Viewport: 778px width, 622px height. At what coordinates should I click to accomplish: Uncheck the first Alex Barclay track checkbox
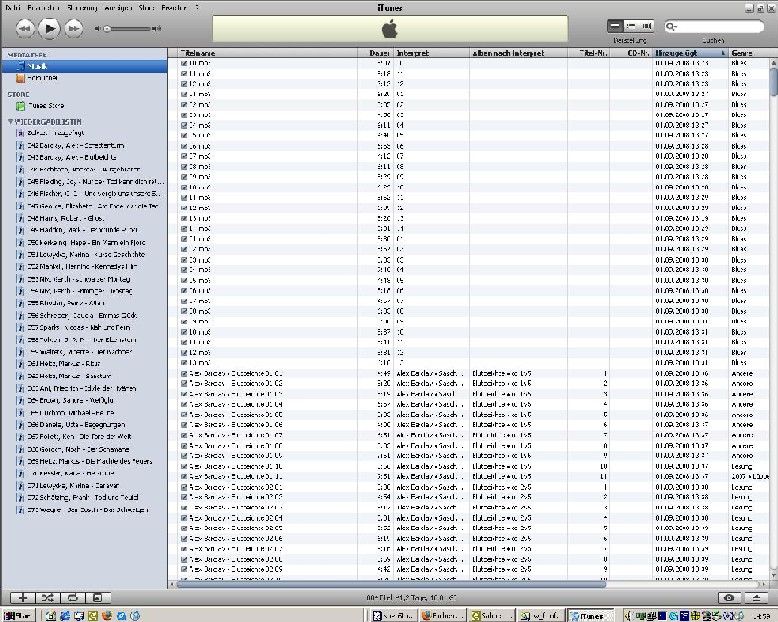[x=184, y=372]
